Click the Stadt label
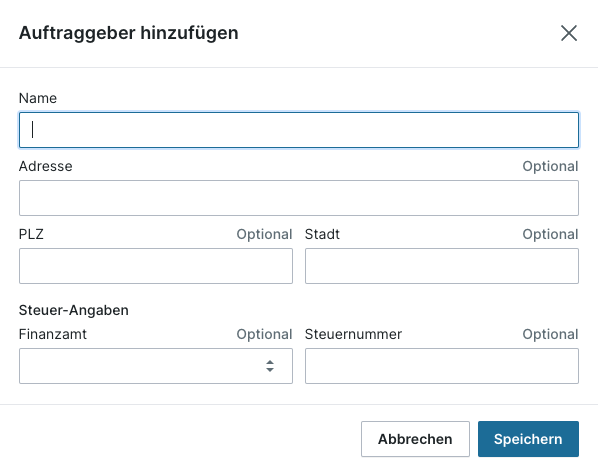This screenshot has width=598, height=472. point(322,234)
